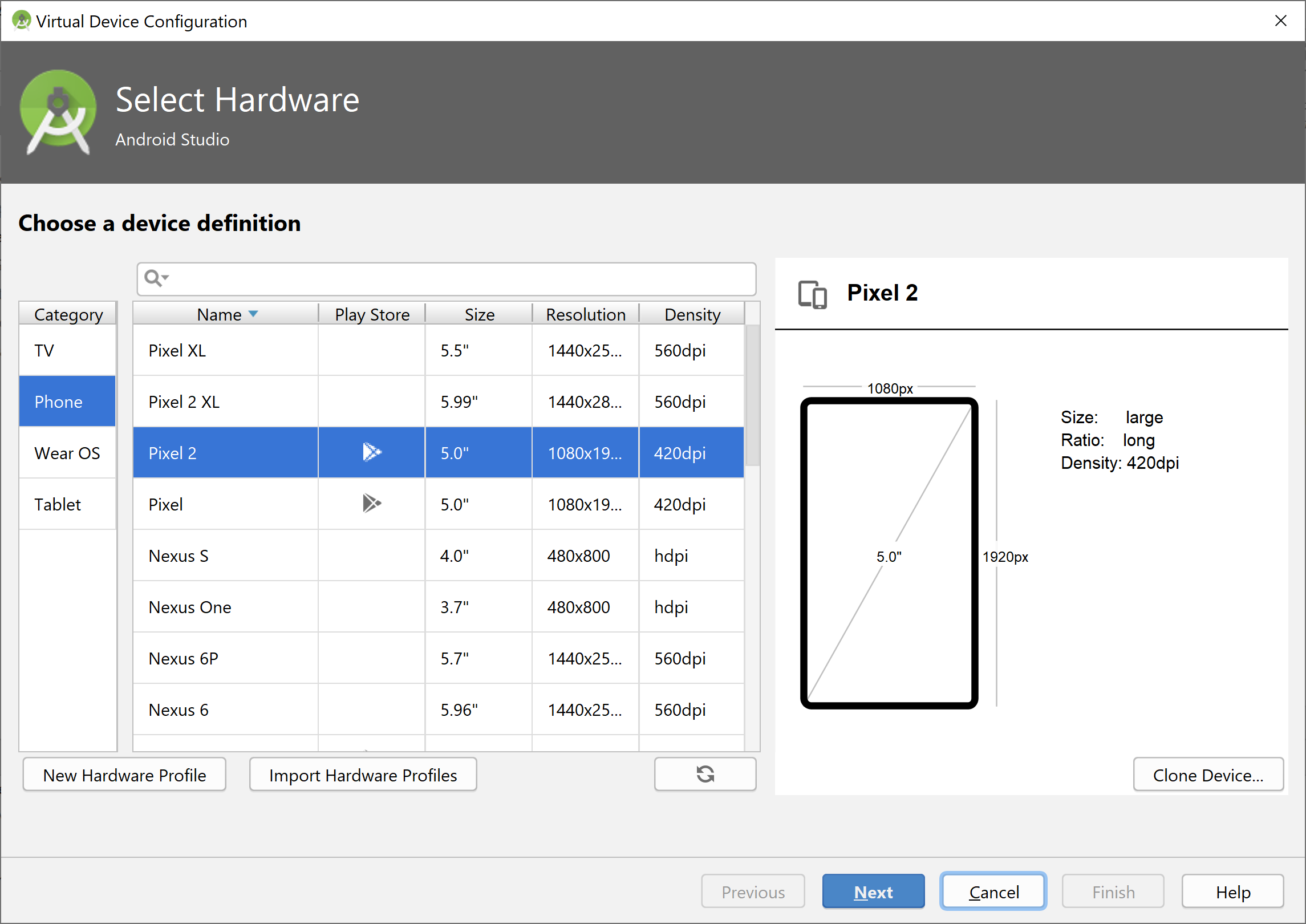Click the Play Store icon in the Pixel row
The image size is (1306, 924).
click(372, 504)
